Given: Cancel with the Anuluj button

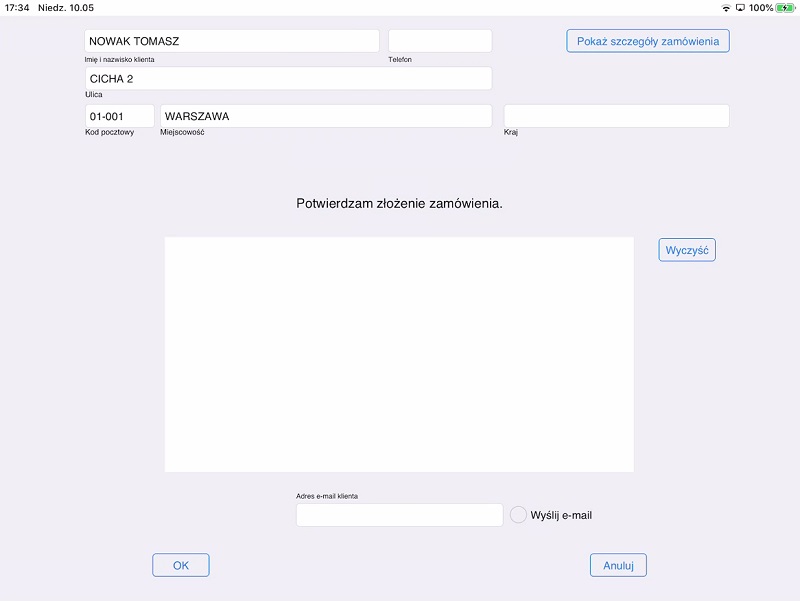Looking at the screenshot, I should pyautogui.click(x=618, y=565).
